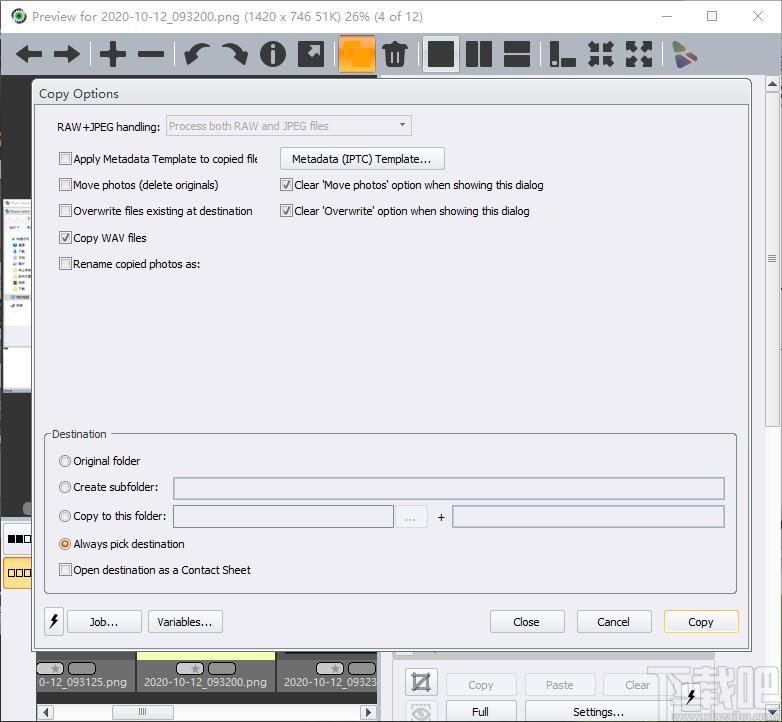This screenshot has width=782, height=722.
Task: Select Always pick destination
Action: point(65,543)
